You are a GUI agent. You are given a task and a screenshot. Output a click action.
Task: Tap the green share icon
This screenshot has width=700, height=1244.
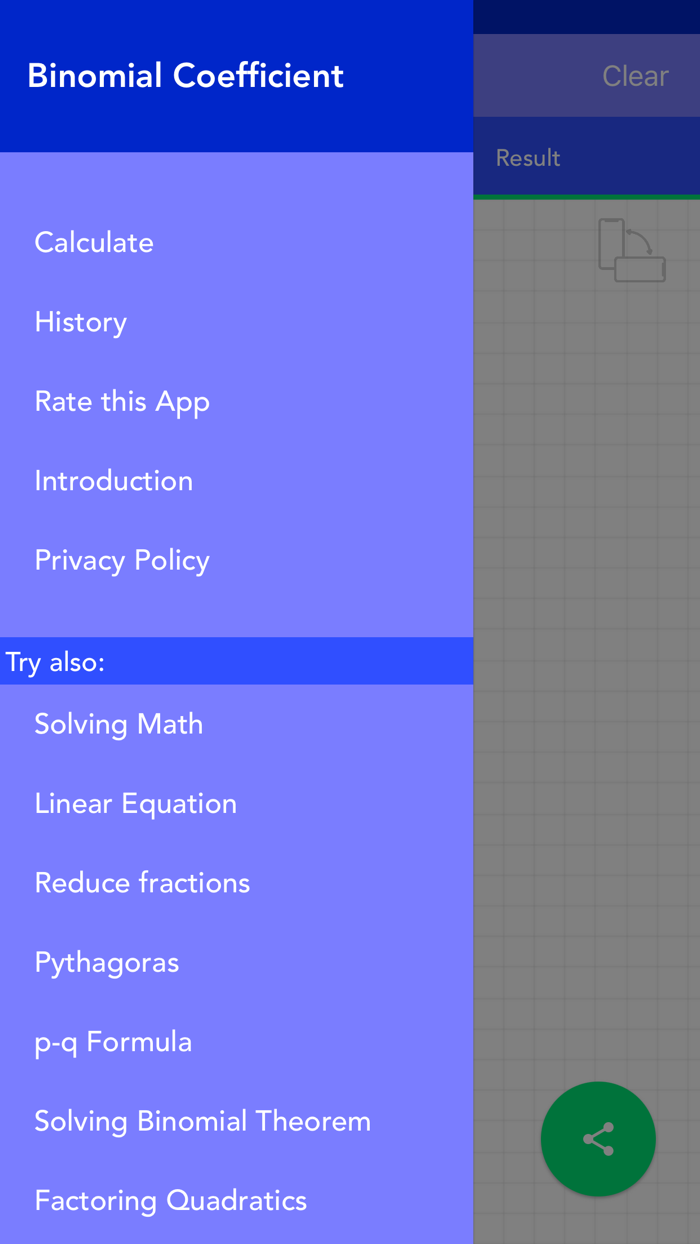pos(598,1138)
